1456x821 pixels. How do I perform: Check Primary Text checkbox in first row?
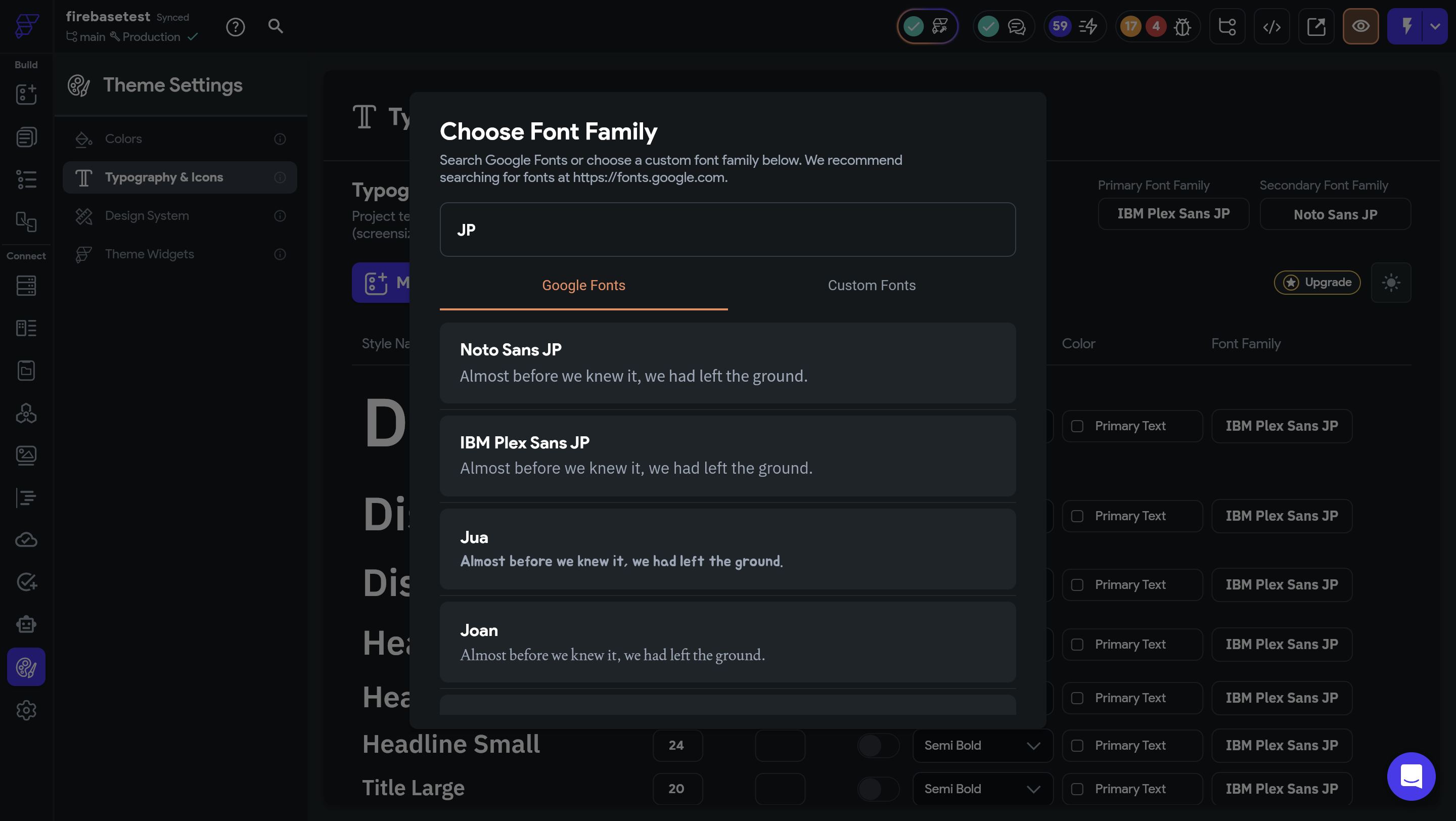1077,426
